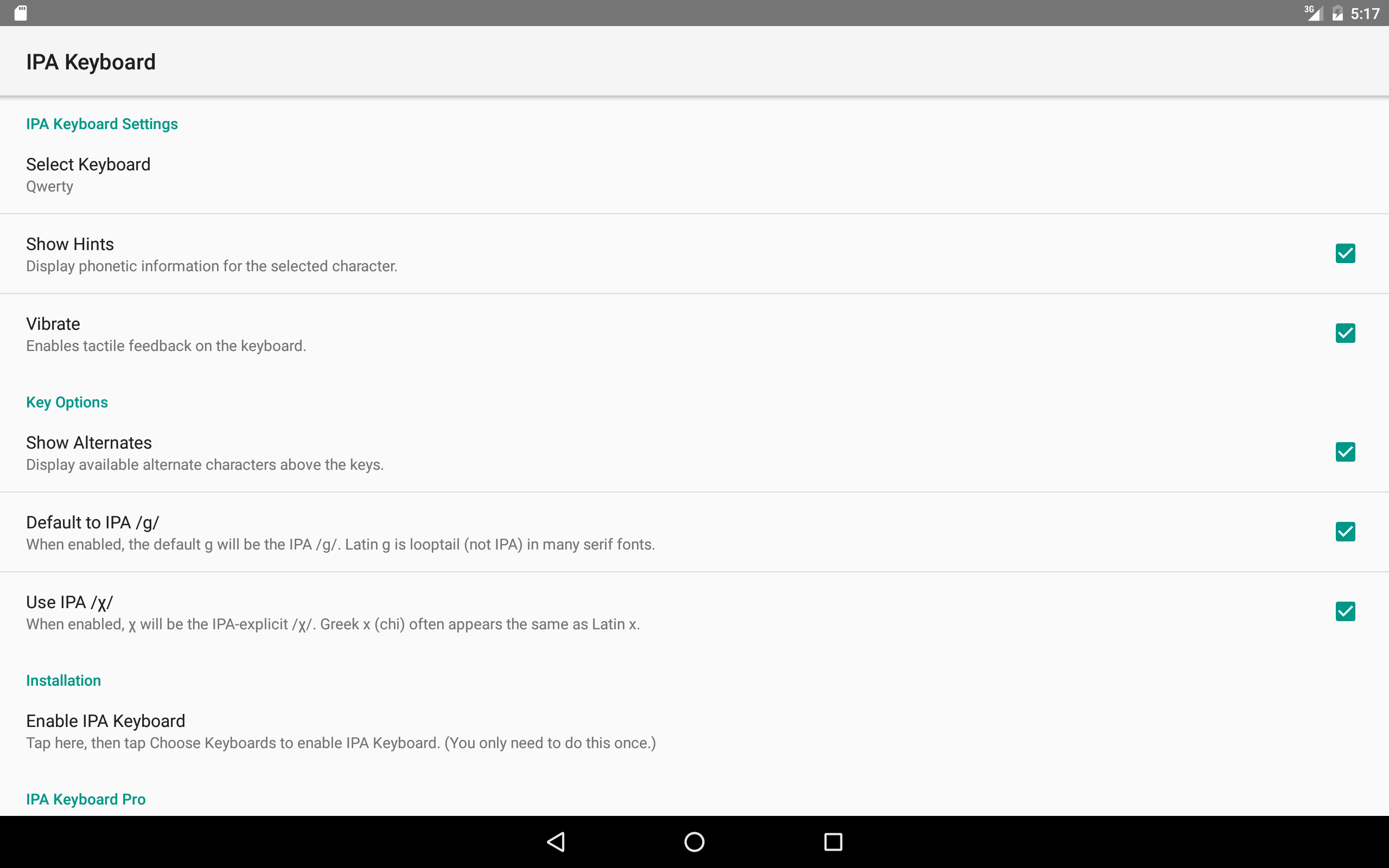Tap the battery status icon
This screenshot has height=868, width=1389.
tap(1337, 12)
